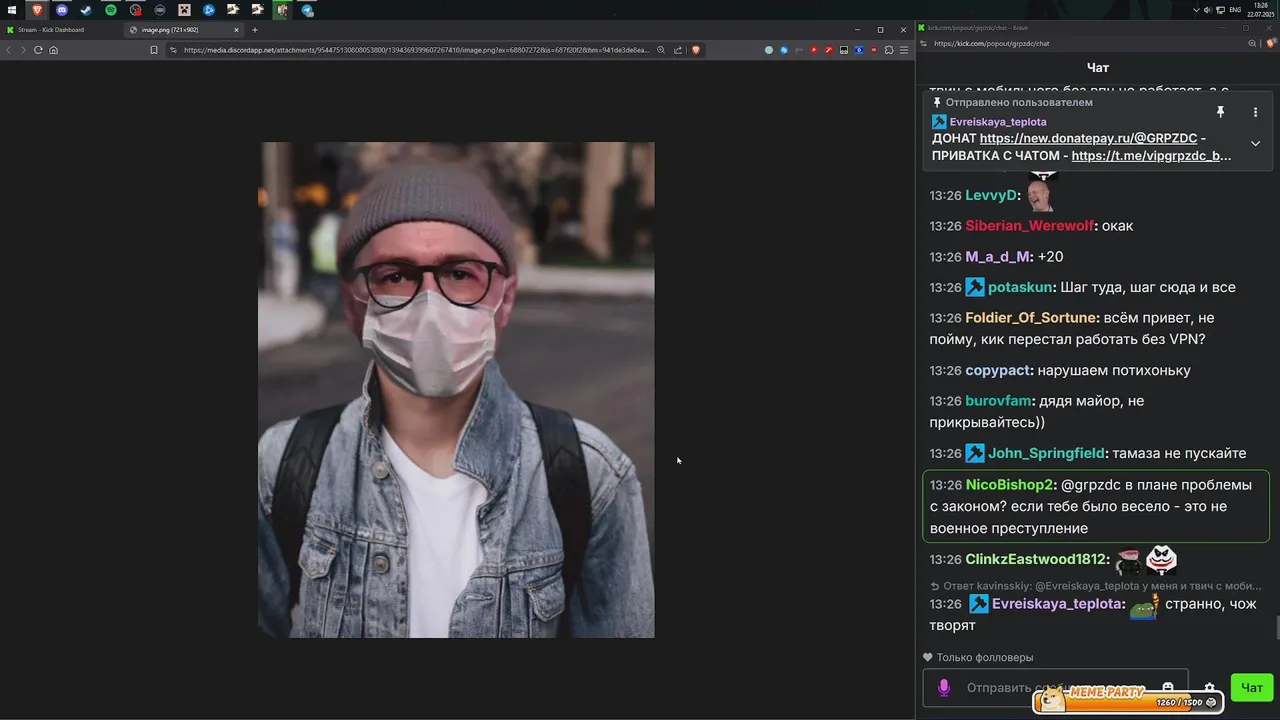Click username NicoBishop2
The width and height of the screenshot is (1280, 720).
[x=1010, y=485]
